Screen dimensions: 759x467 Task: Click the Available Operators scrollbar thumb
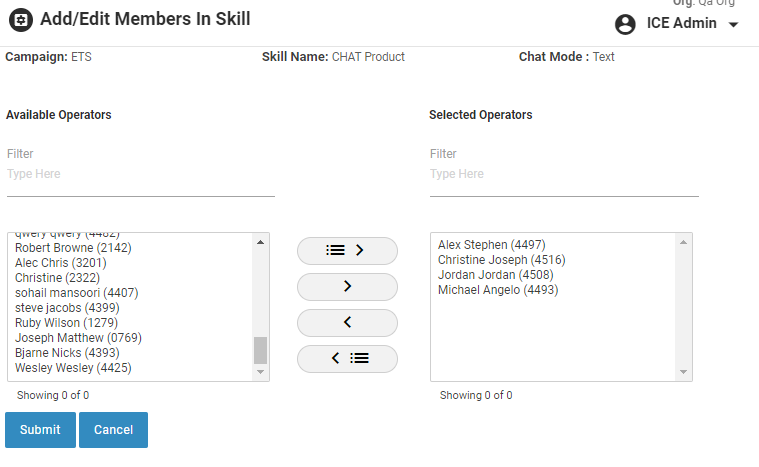[261, 350]
